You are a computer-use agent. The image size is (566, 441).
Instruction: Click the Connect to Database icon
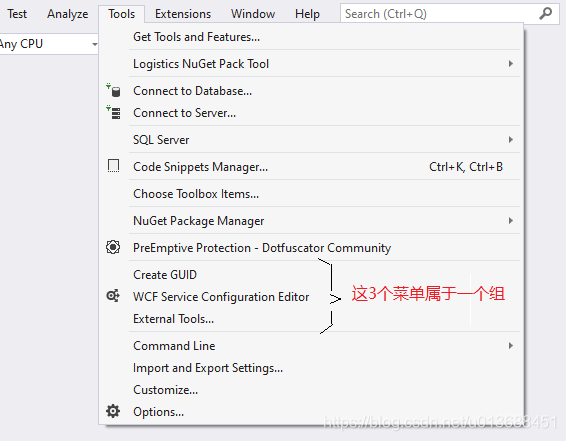pyautogui.click(x=113, y=91)
